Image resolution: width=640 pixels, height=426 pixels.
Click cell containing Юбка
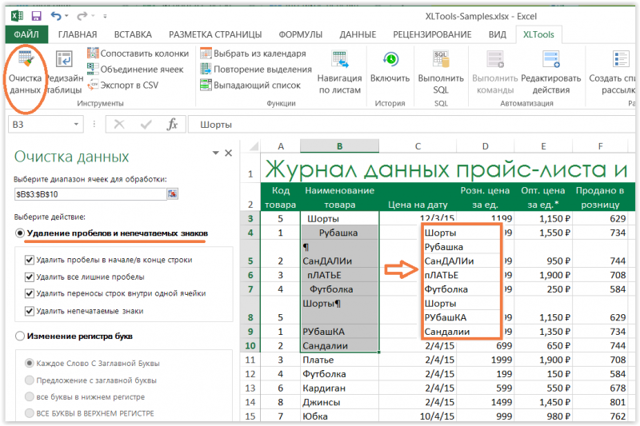[340, 416]
